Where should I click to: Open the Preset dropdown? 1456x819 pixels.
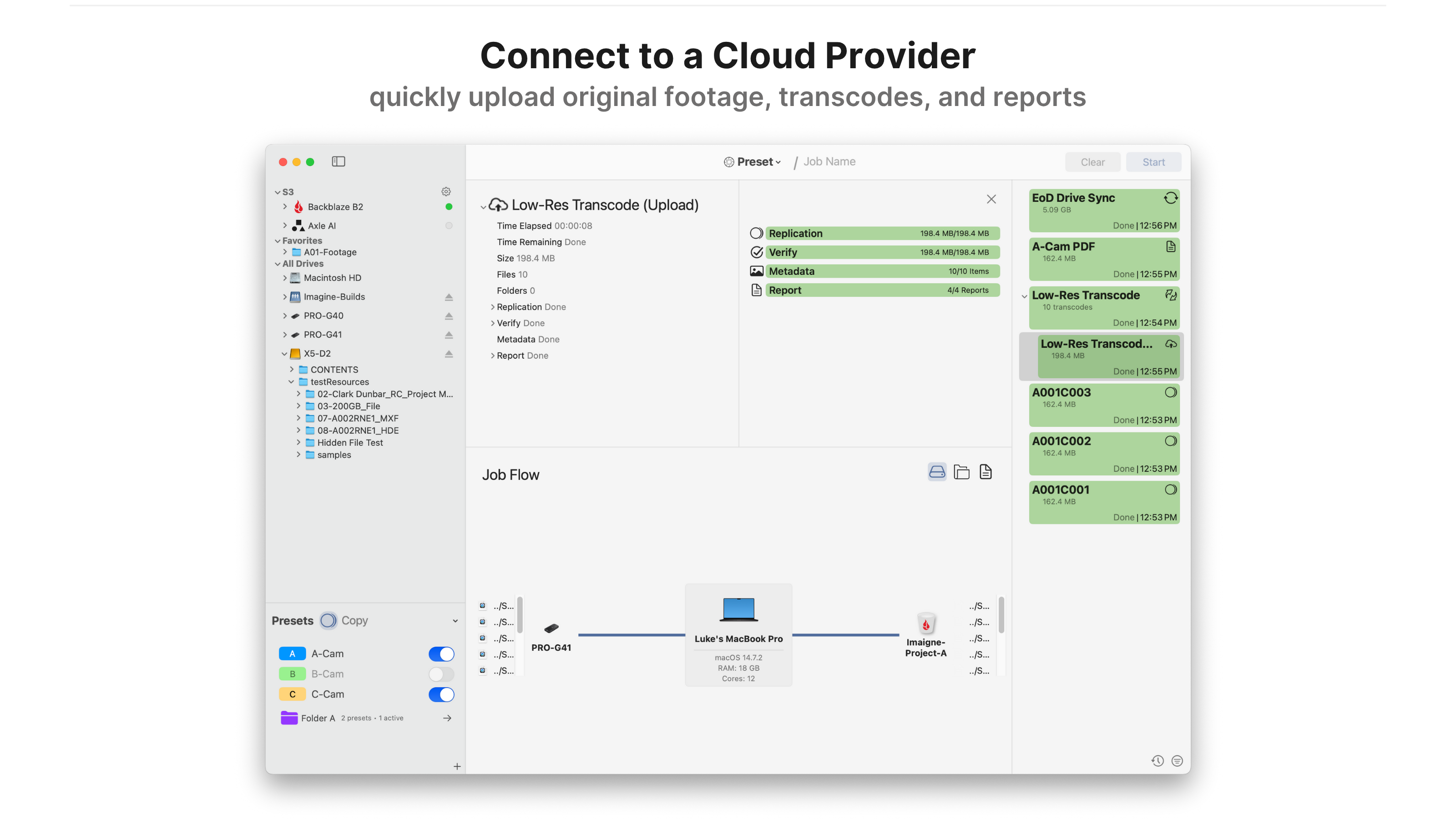click(x=752, y=162)
